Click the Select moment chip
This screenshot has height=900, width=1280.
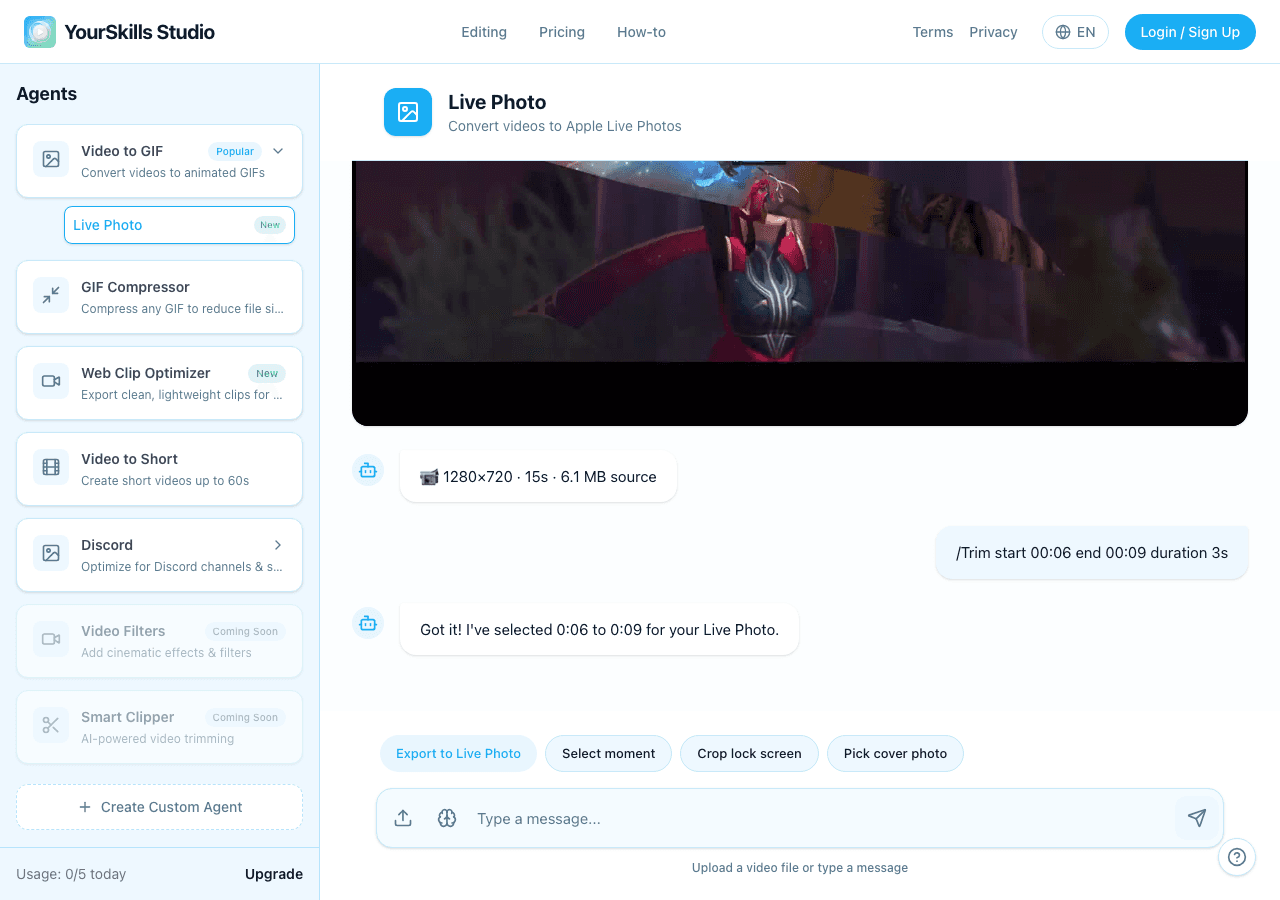coord(608,753)
